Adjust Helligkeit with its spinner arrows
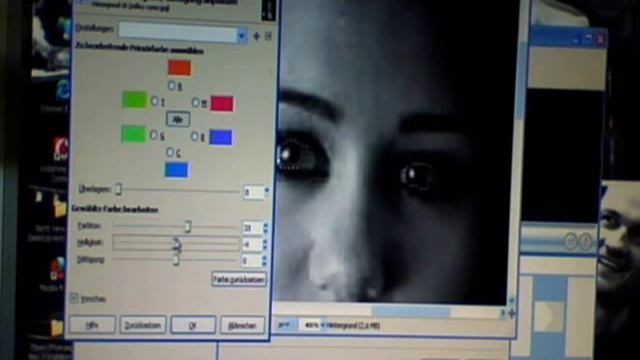This screenshot has width=640, height=360. pos(265,244)
